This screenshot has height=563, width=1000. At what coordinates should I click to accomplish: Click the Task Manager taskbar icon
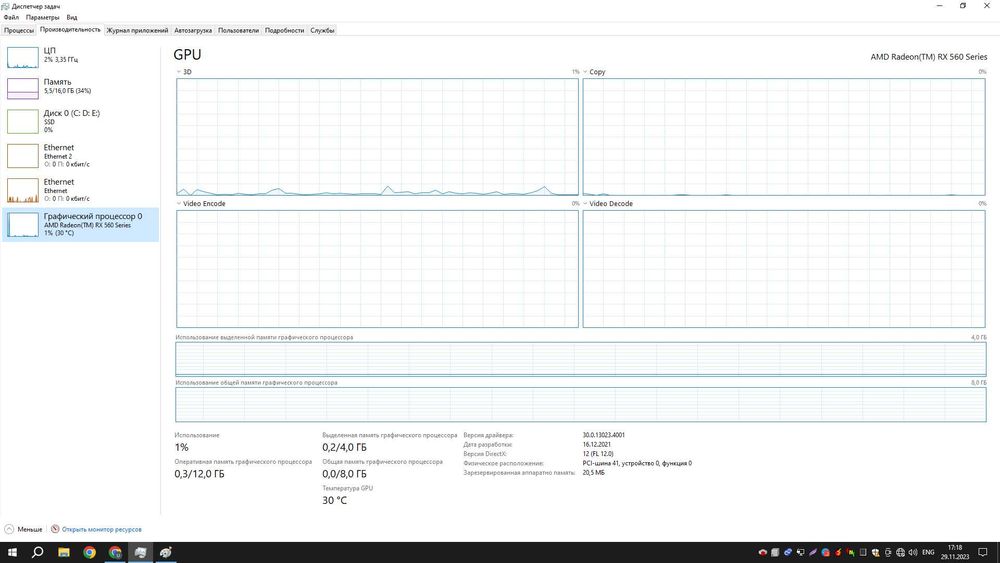tap(140, 552)
